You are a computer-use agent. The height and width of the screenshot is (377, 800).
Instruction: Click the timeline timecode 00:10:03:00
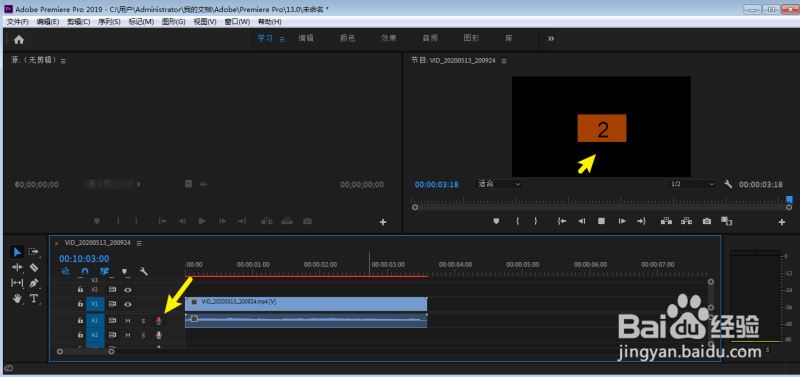84,259
